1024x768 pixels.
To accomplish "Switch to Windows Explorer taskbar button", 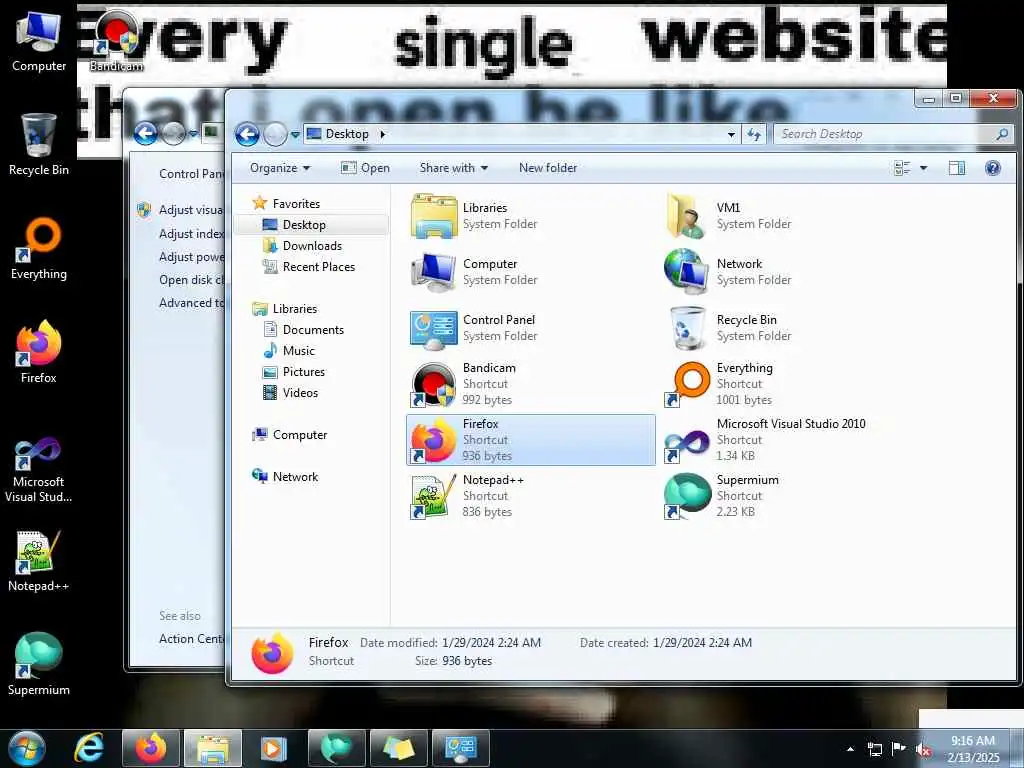I will point(212,748).
